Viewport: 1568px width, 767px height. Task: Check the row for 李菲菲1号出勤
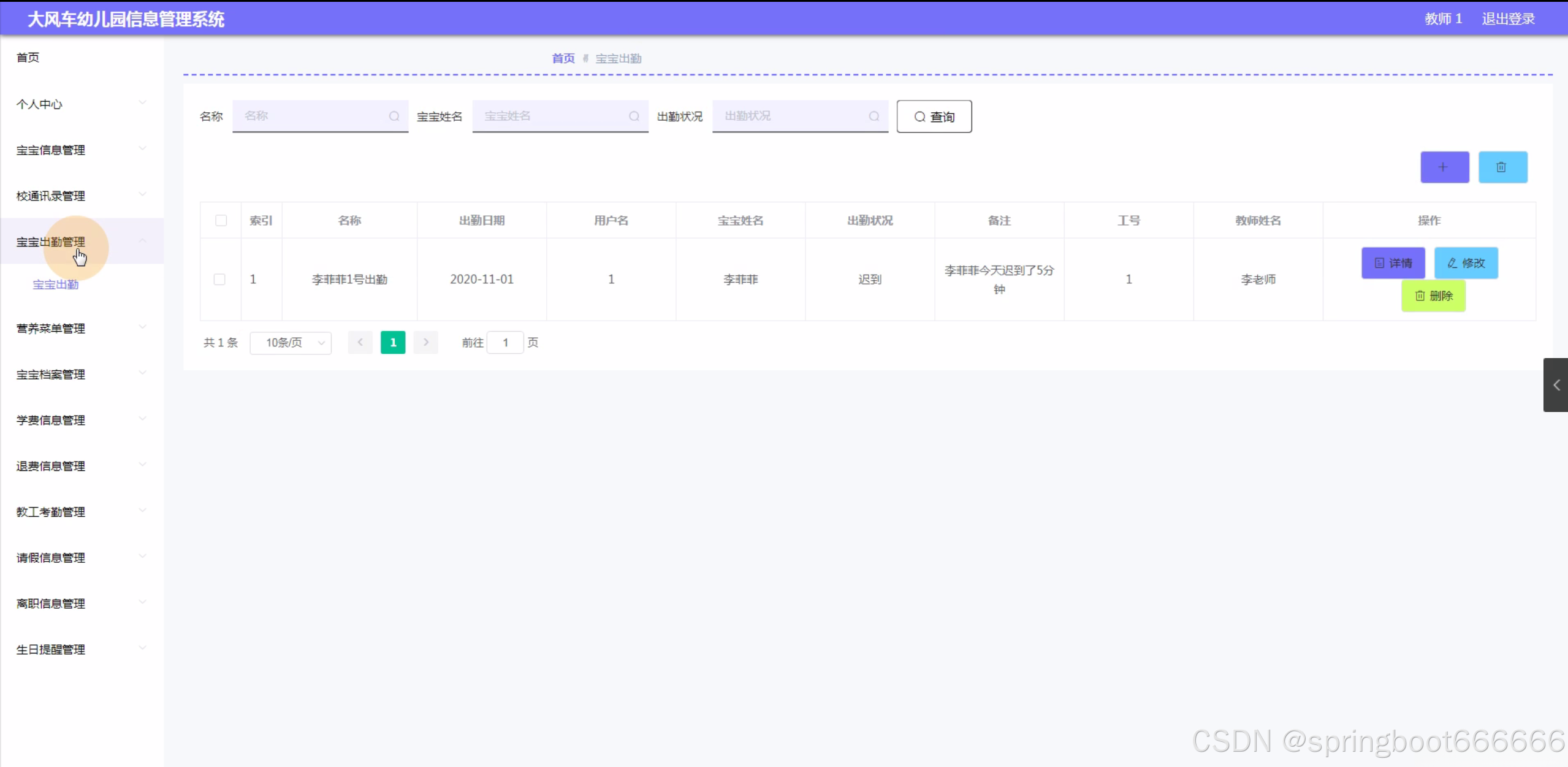coord(219,280)
